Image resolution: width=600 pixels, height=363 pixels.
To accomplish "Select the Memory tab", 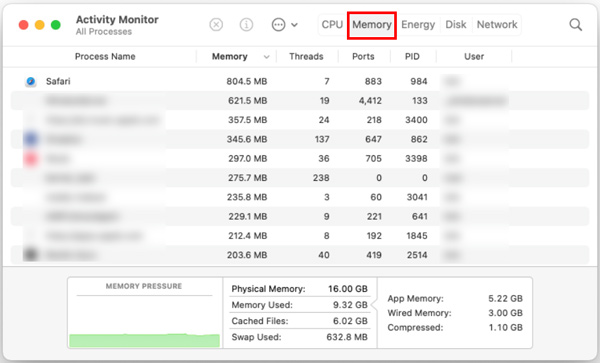I will pyautogui.click(x=372, y=25).
